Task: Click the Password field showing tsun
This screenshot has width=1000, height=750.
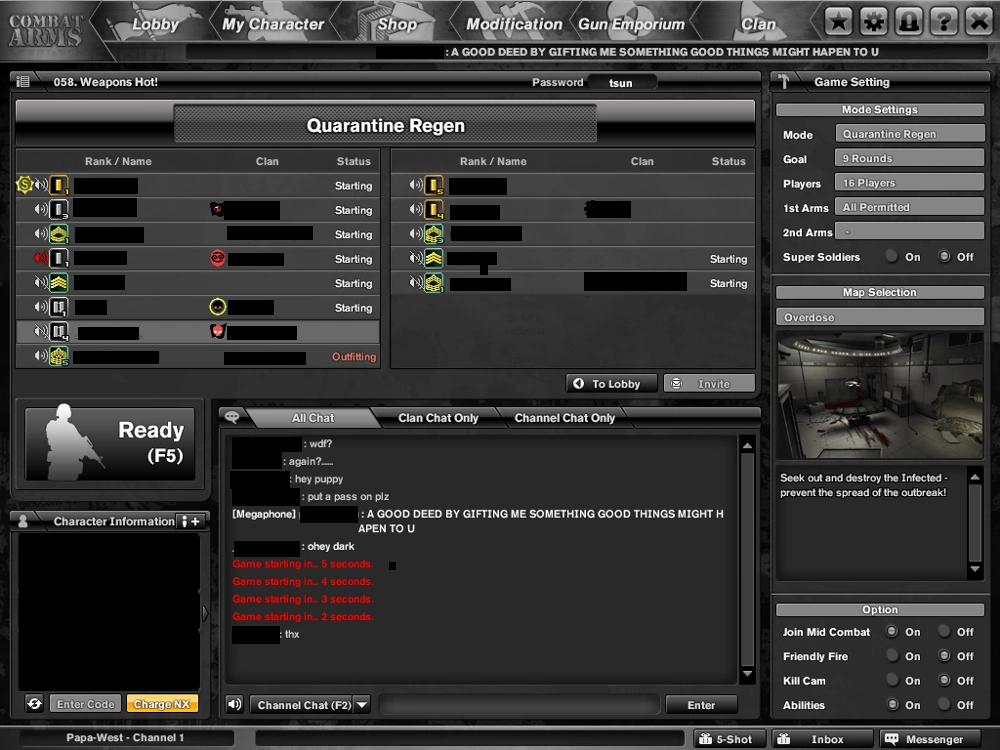Action: coord(622,82)
